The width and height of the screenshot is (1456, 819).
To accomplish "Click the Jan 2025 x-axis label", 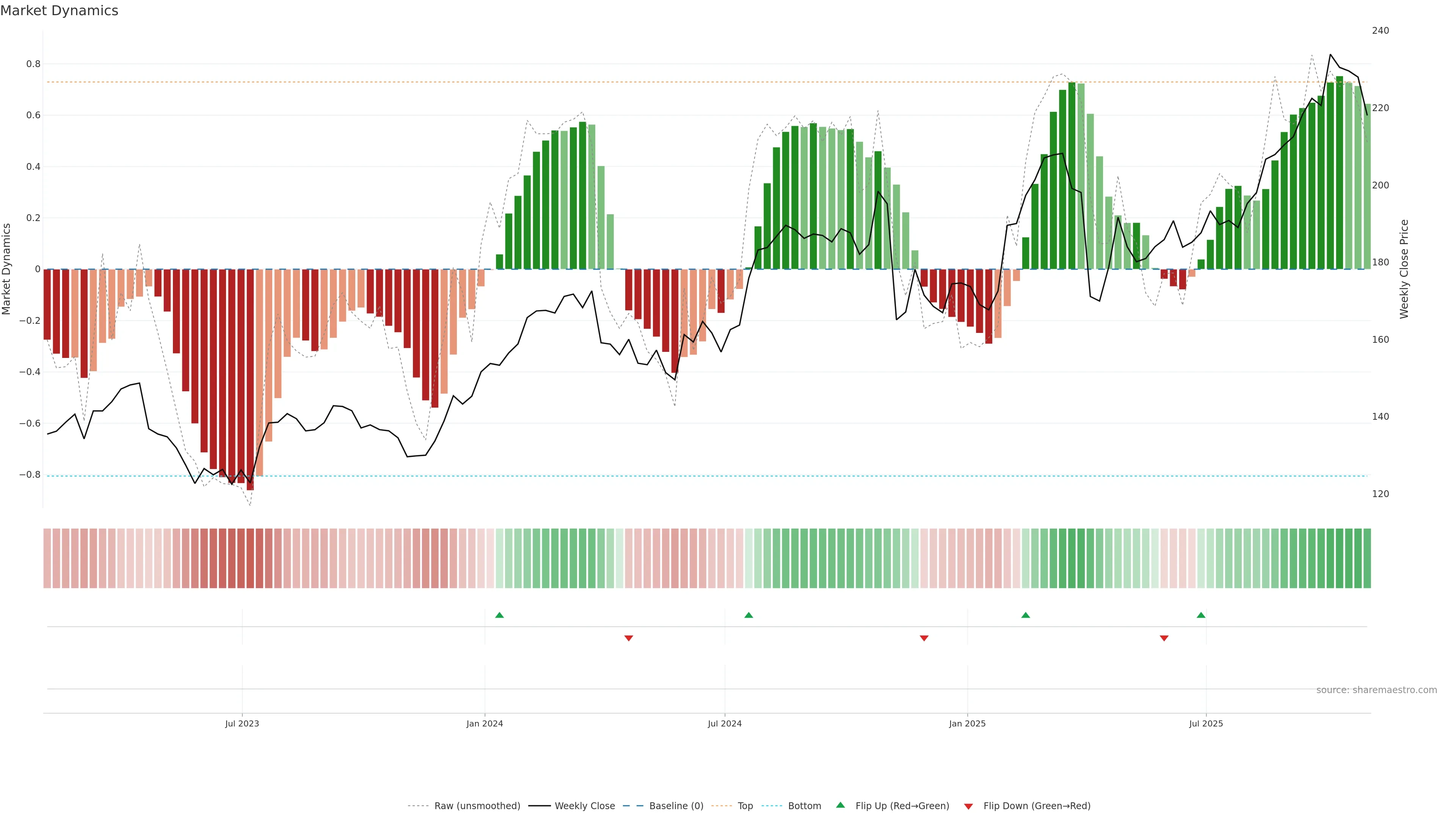I will click(x=967, y=723).
